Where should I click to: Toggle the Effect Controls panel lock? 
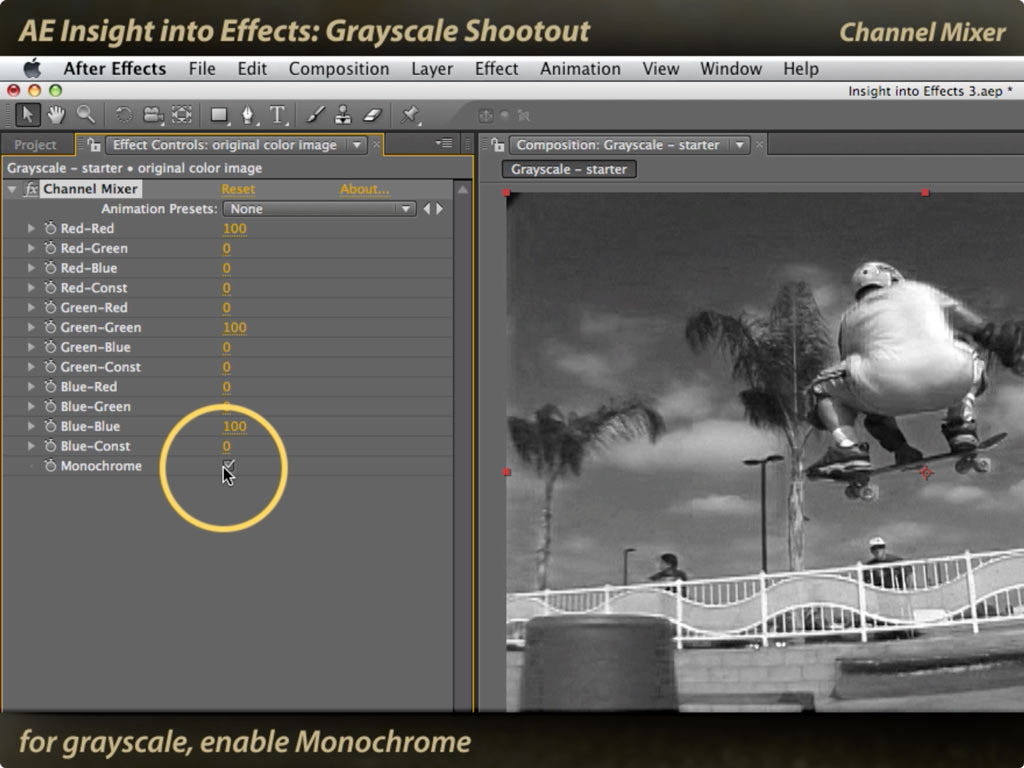[93, 144]
